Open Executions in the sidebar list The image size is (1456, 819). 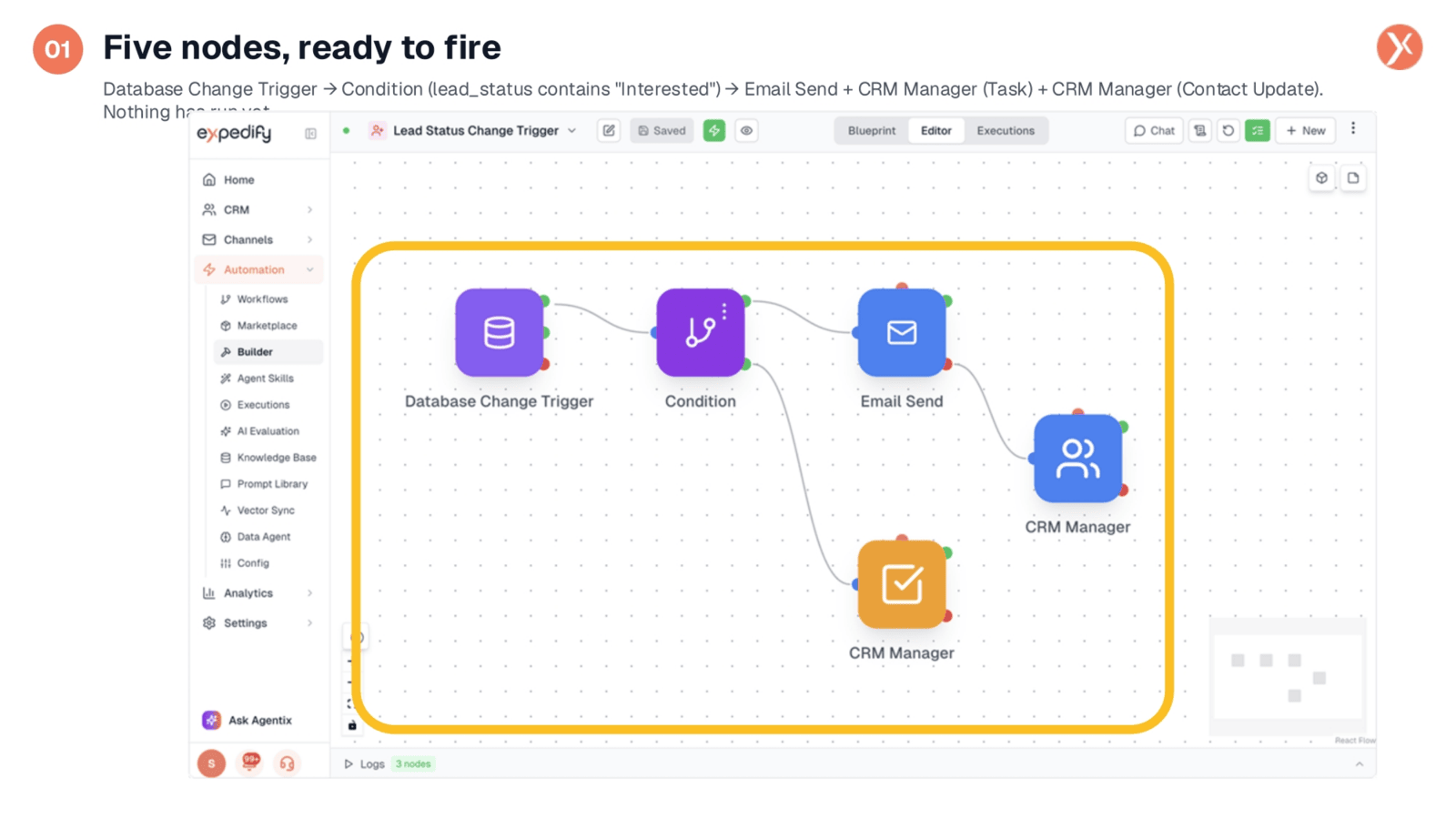268,404
